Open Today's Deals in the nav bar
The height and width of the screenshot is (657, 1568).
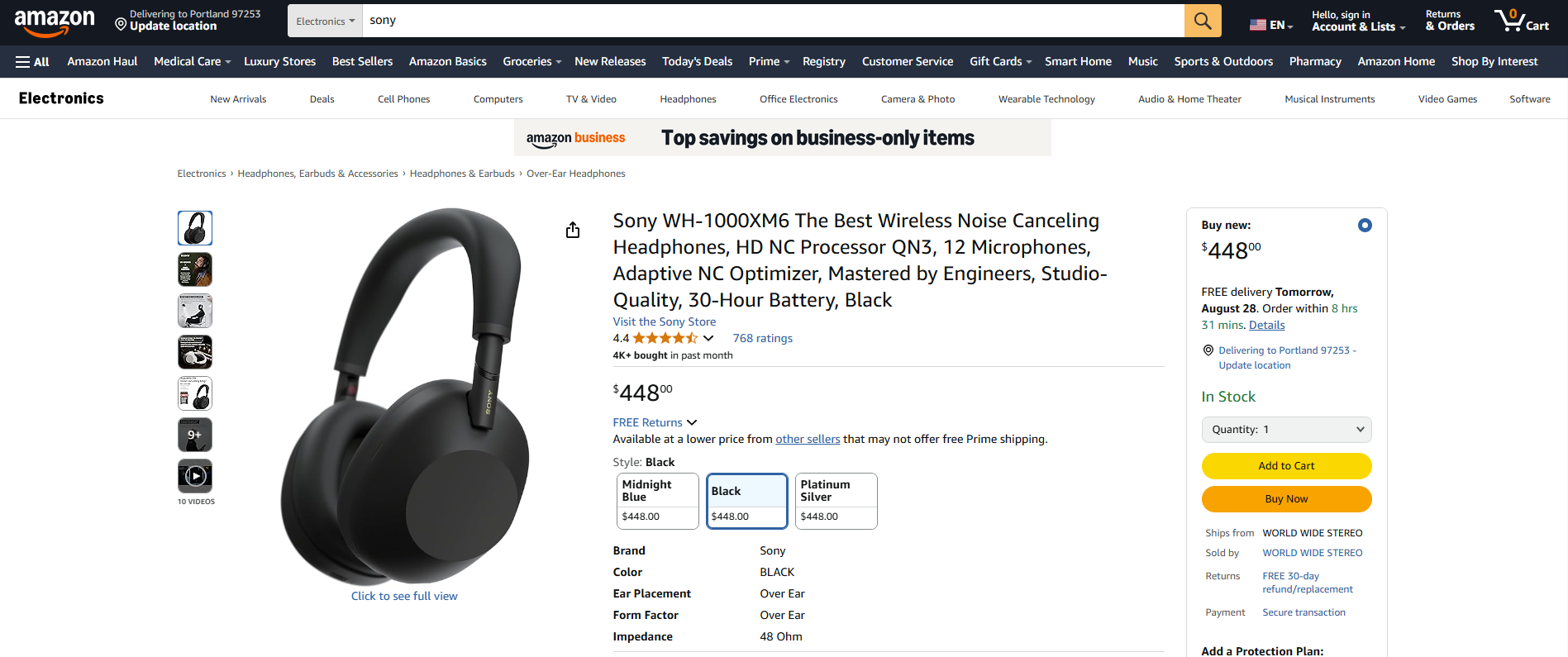[697, 62]
